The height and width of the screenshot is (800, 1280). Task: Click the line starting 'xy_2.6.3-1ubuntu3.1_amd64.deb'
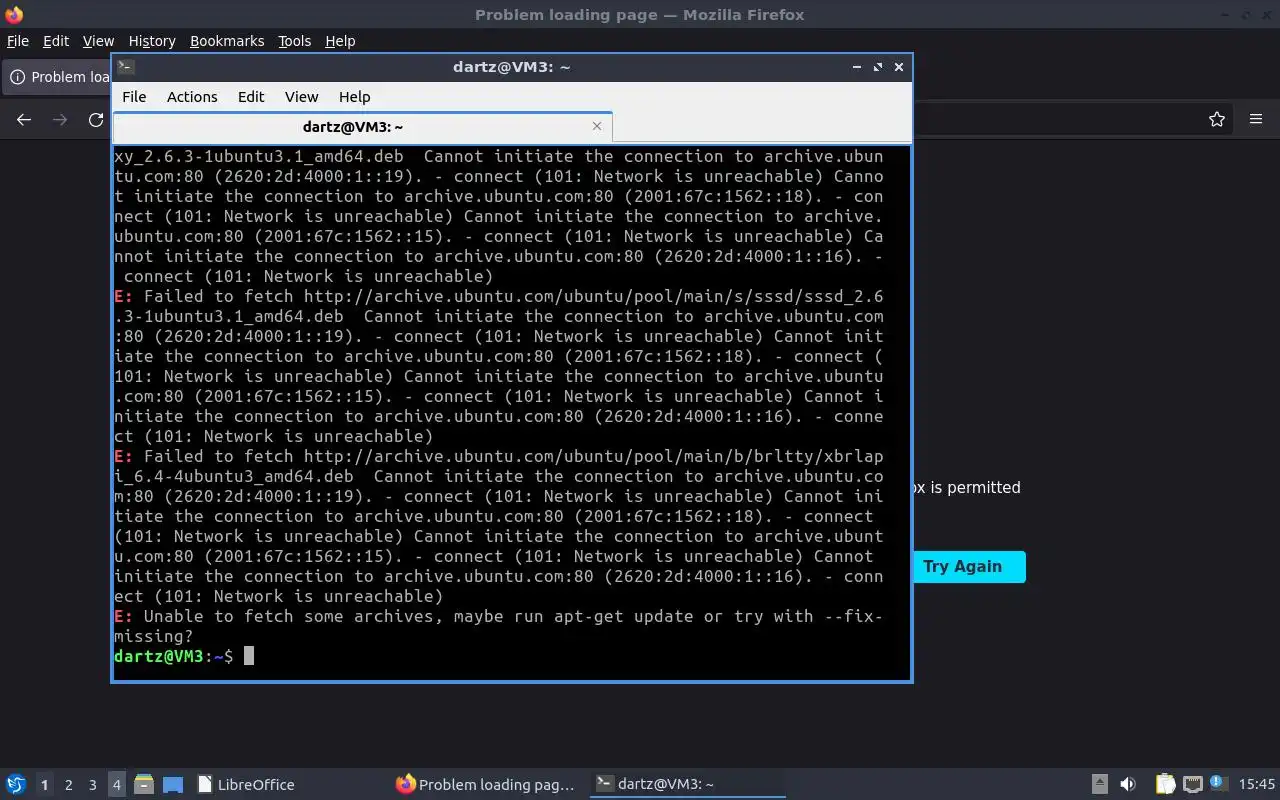498,156
